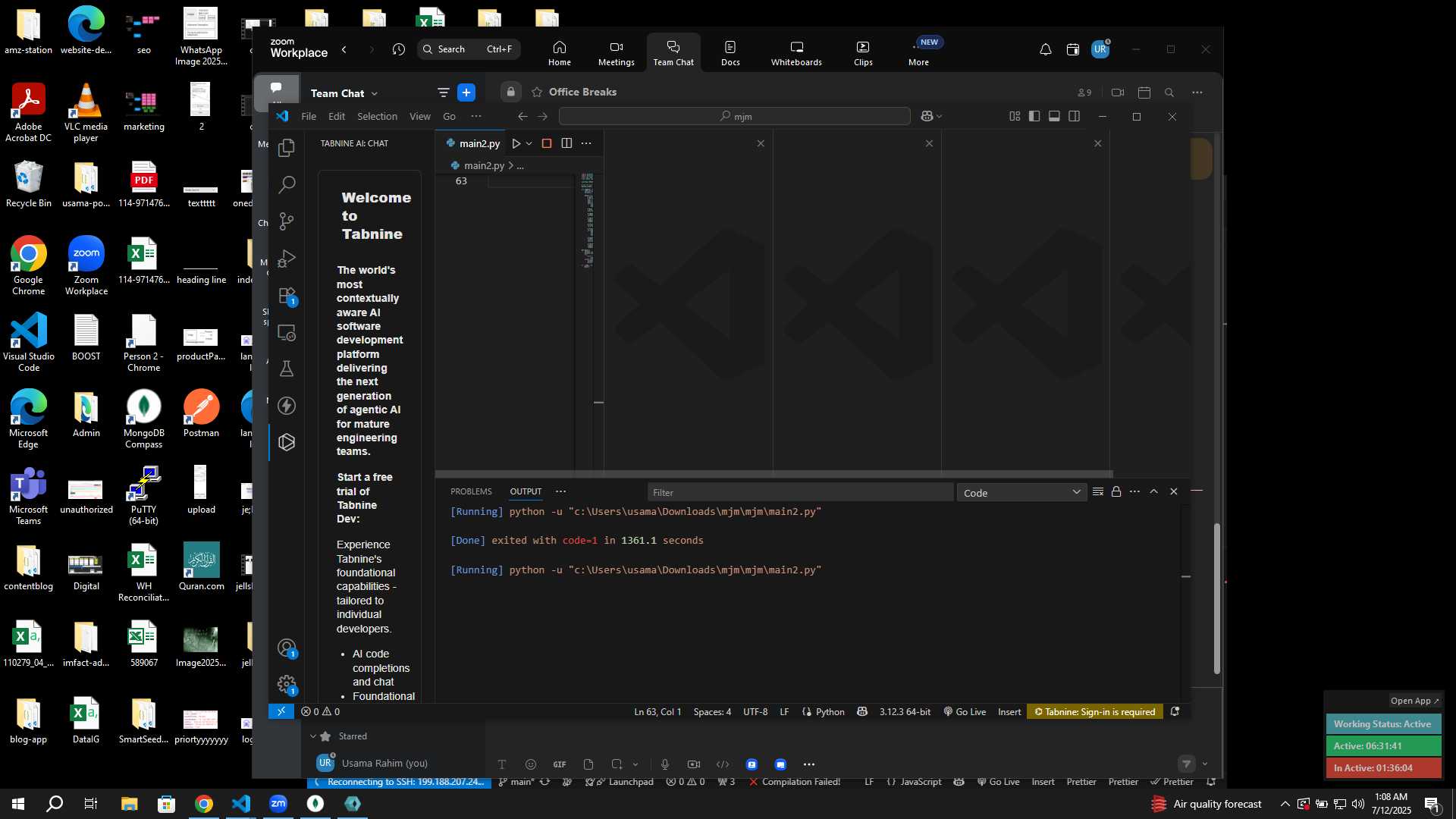Click the Output panel Filter field

coord(800,493)
